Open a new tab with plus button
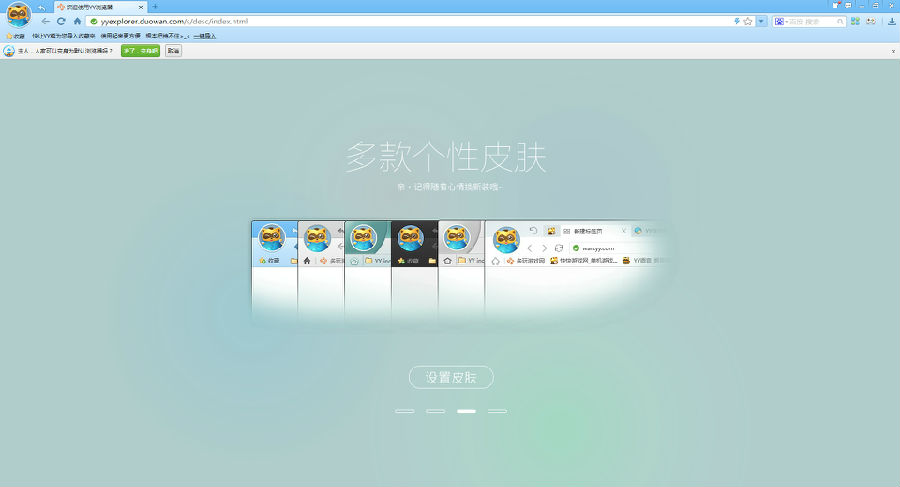The height and width of the screenshot is (487, 900). point(155,7)
